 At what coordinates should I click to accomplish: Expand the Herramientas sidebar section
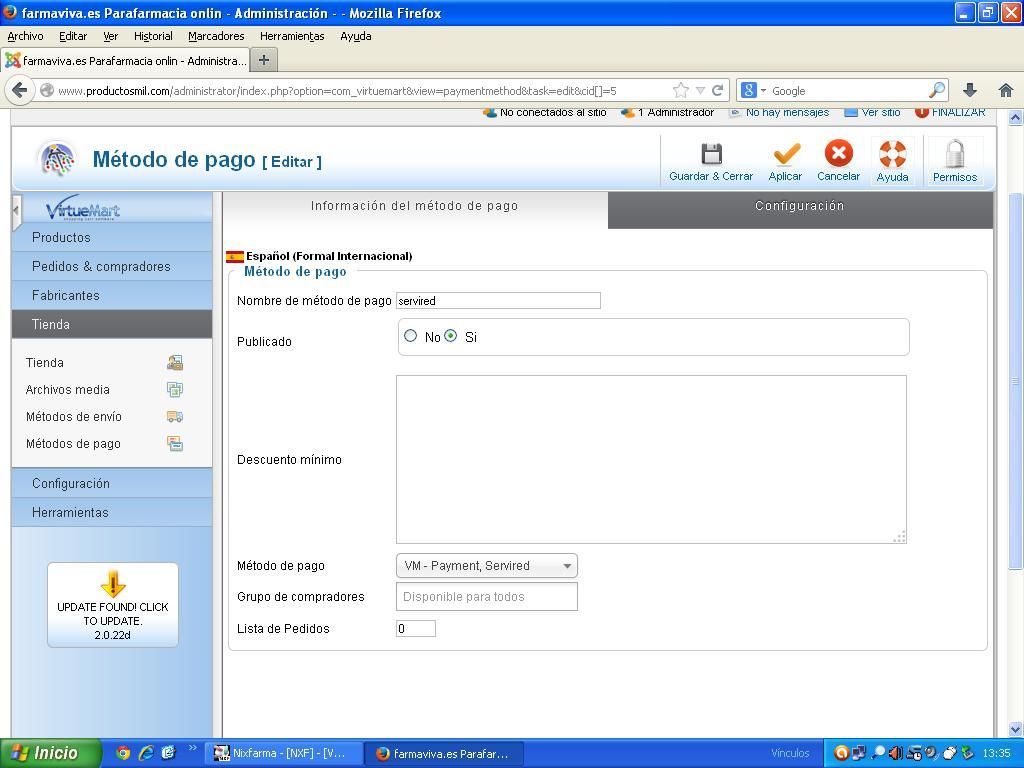click(112, 512)
